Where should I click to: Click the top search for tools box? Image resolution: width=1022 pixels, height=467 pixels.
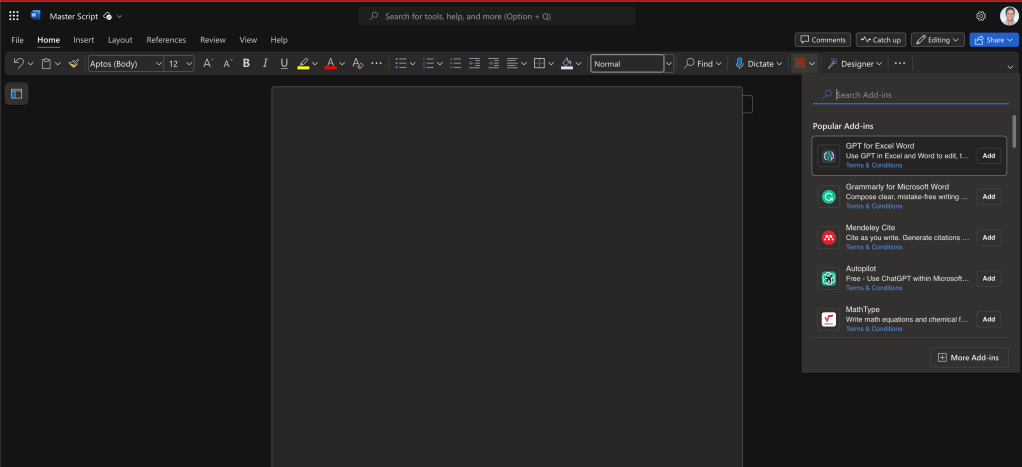pos(497,16)
